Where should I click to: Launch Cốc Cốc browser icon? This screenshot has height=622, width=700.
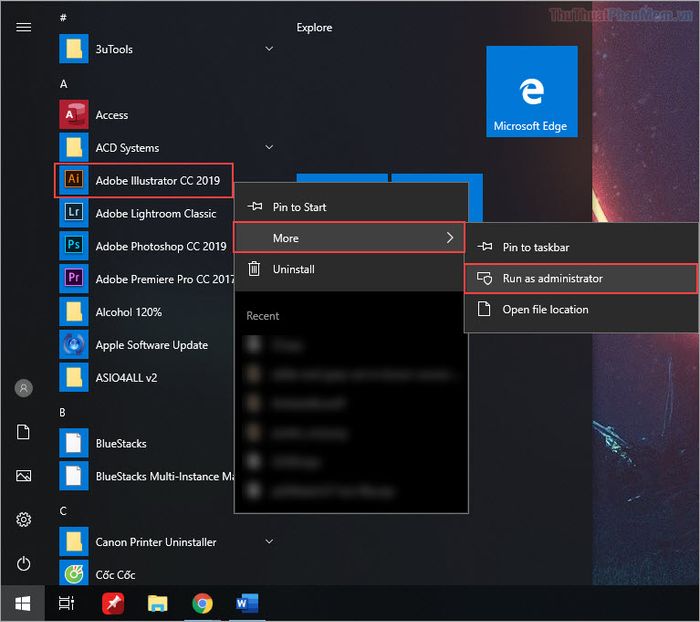[x=74, y=573]
